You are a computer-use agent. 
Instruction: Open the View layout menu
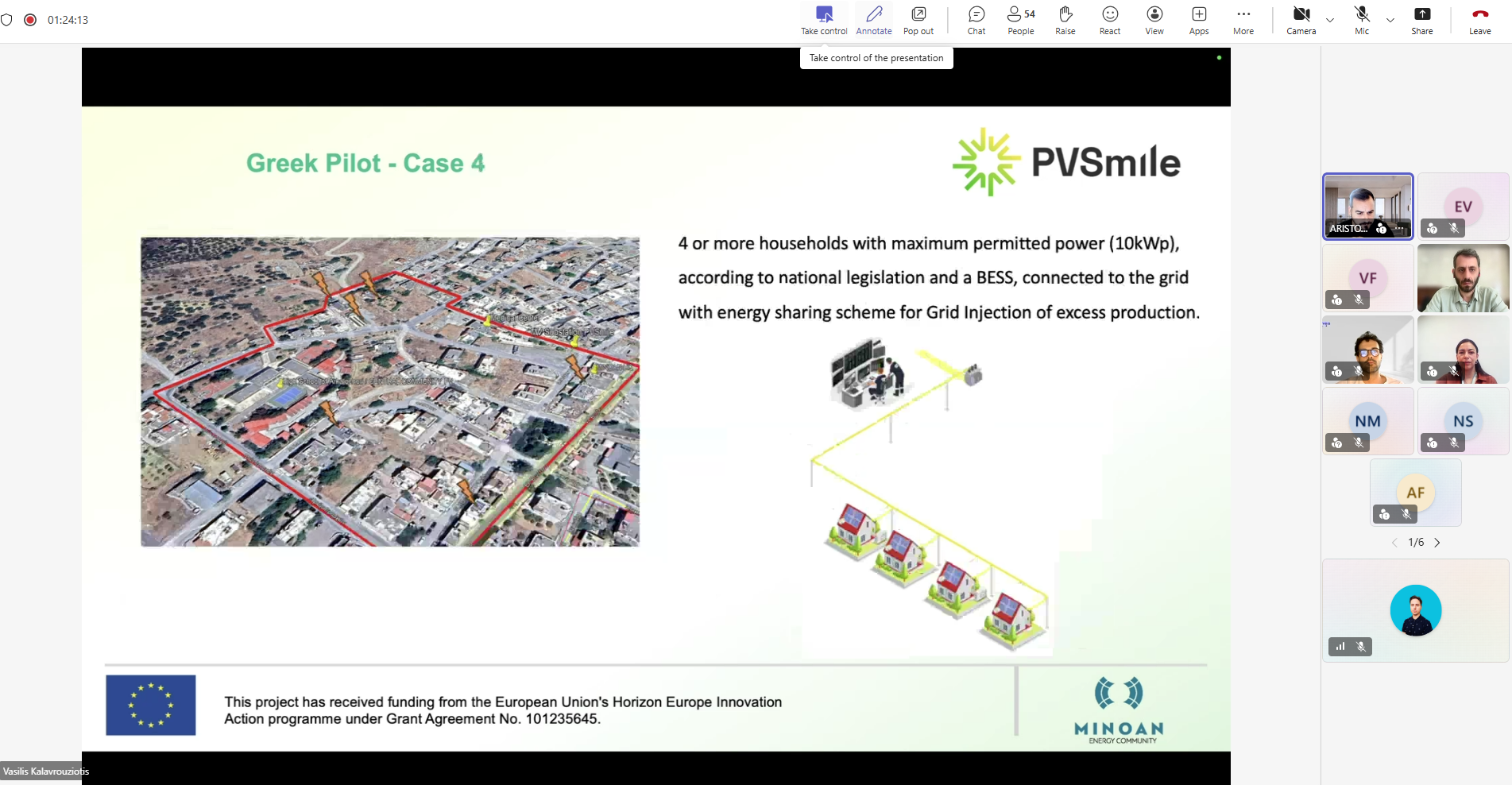tap(1154, 21)
